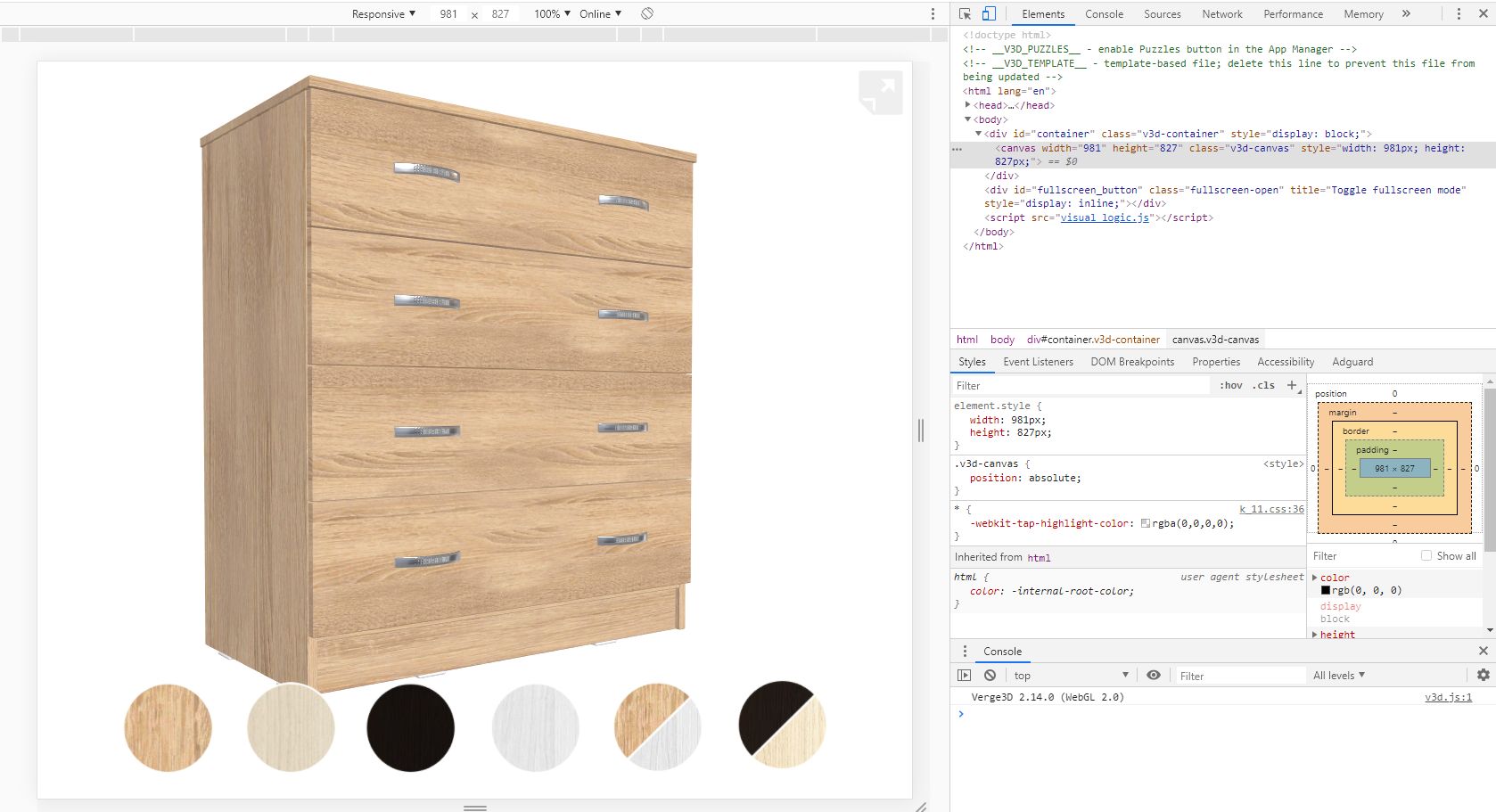
Task: Select the DOM Breakpoints subtab
Action: point(1132,361)
